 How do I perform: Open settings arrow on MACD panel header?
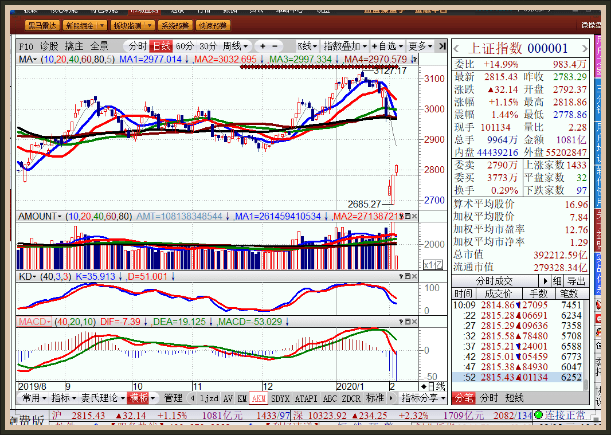click(x=401, y=322)
